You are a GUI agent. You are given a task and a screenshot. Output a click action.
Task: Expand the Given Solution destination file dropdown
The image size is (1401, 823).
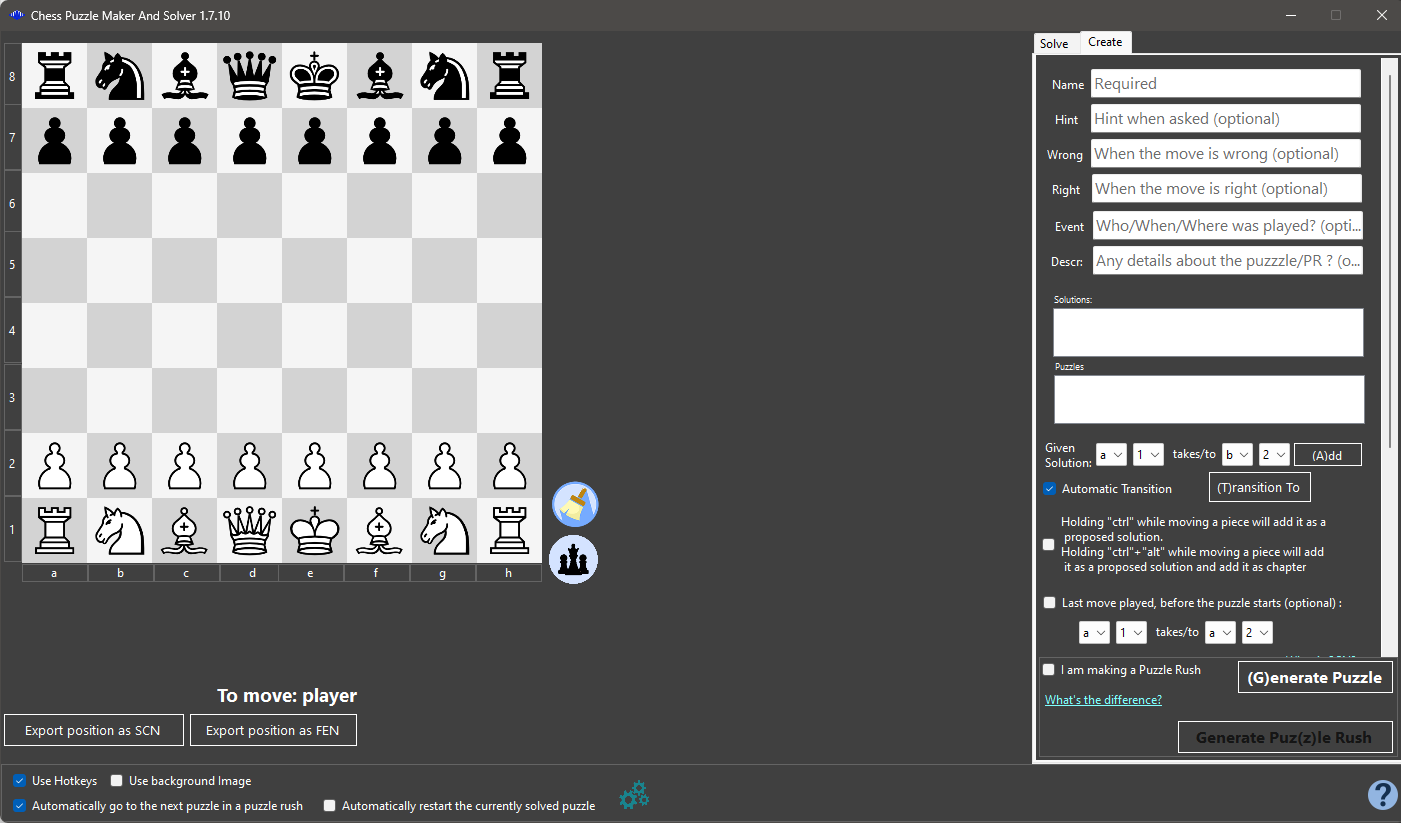(1237, 455)
